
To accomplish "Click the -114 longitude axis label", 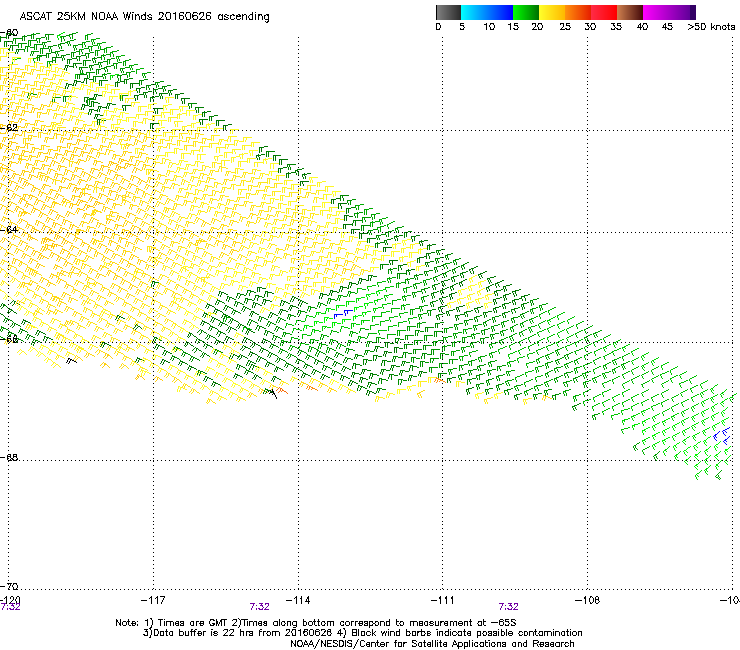I will point(298,600).
